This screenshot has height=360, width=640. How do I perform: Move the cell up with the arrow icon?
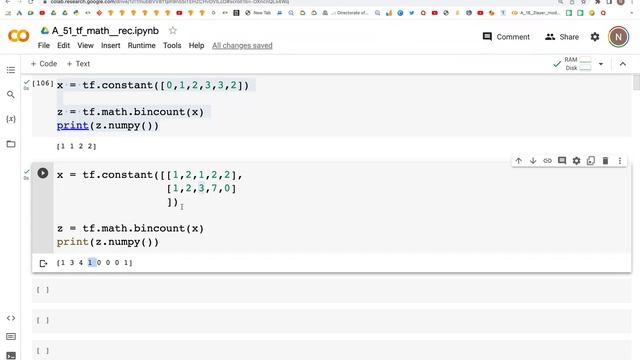[518, 161]
